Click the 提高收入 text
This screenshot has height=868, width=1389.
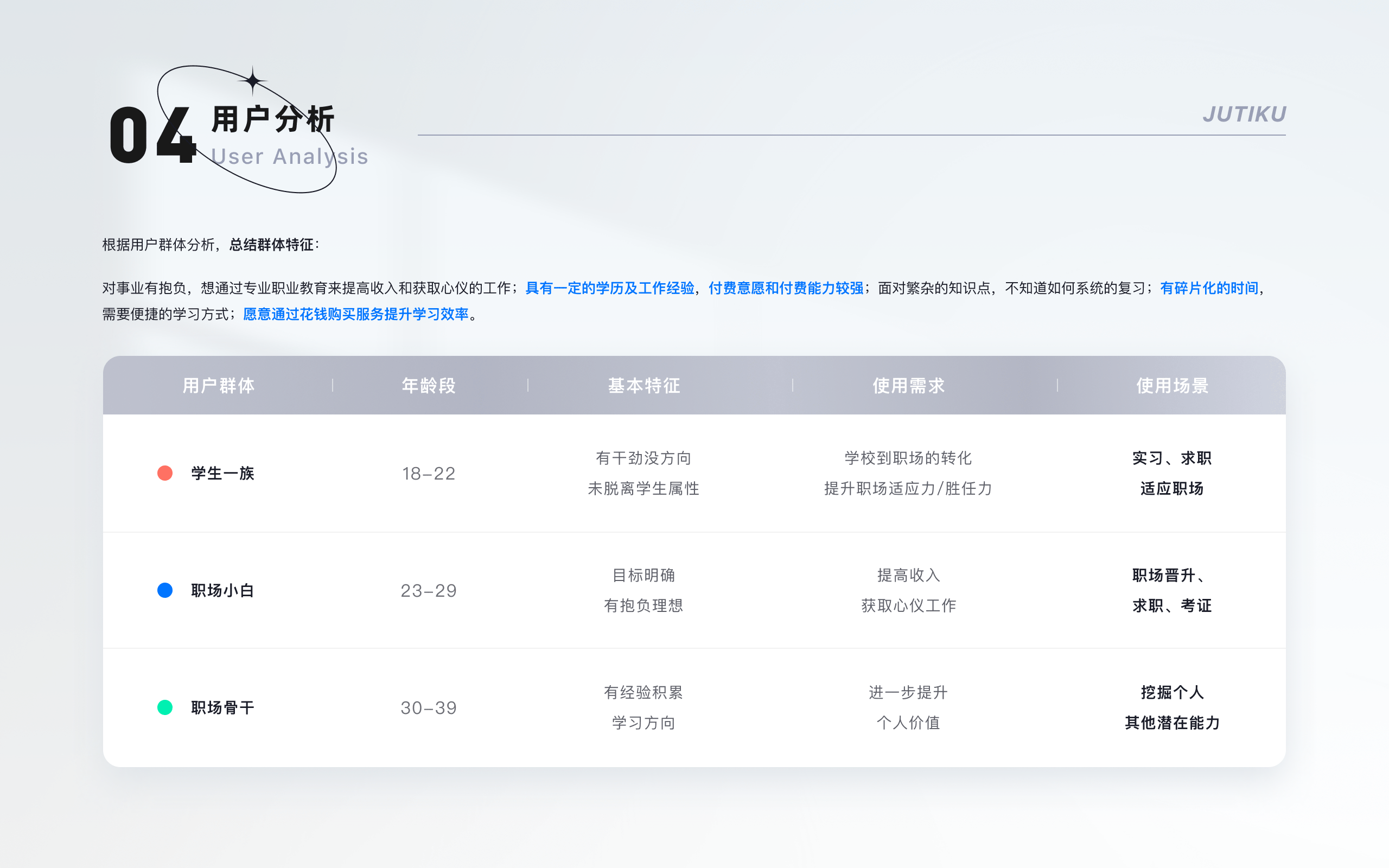pos(908,575)
